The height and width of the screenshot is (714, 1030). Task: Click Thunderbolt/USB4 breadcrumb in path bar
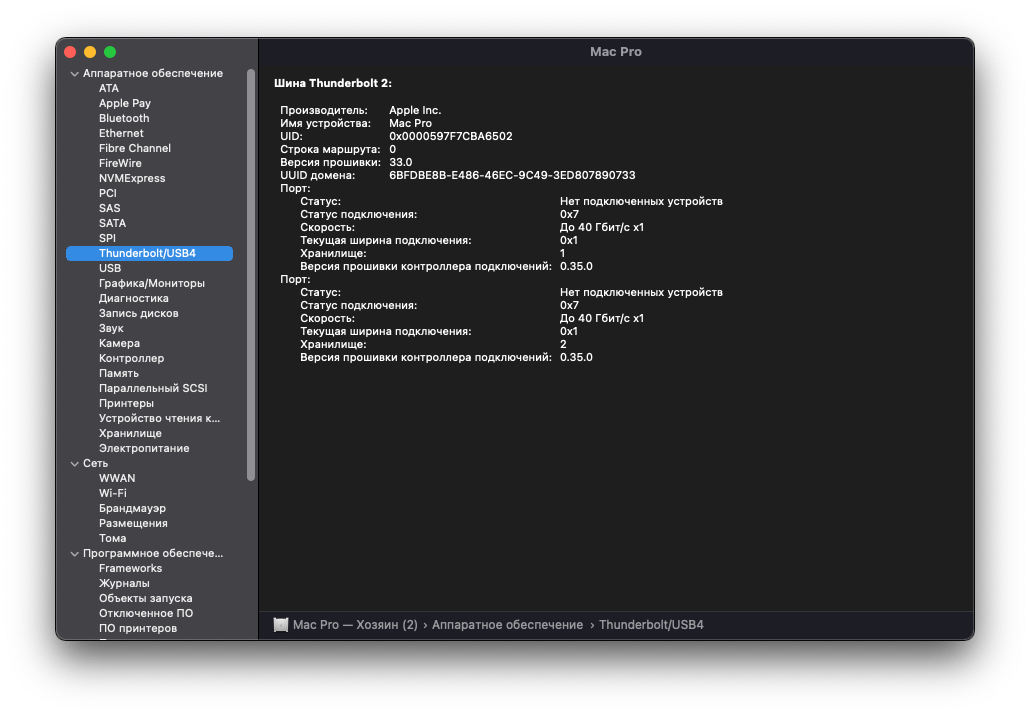(651, 625)
